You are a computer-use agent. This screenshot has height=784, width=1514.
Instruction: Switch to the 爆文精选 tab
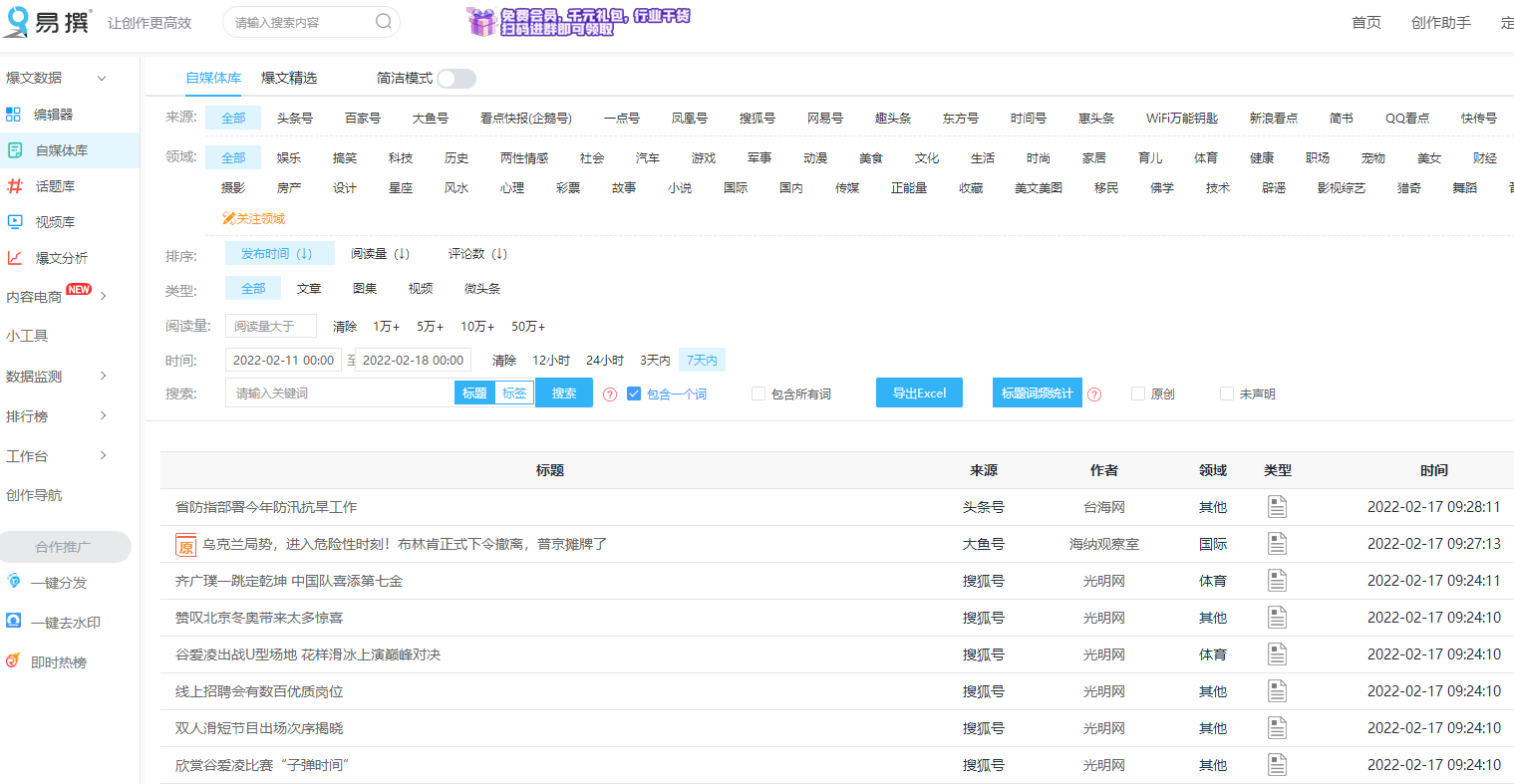click(288, 77)
